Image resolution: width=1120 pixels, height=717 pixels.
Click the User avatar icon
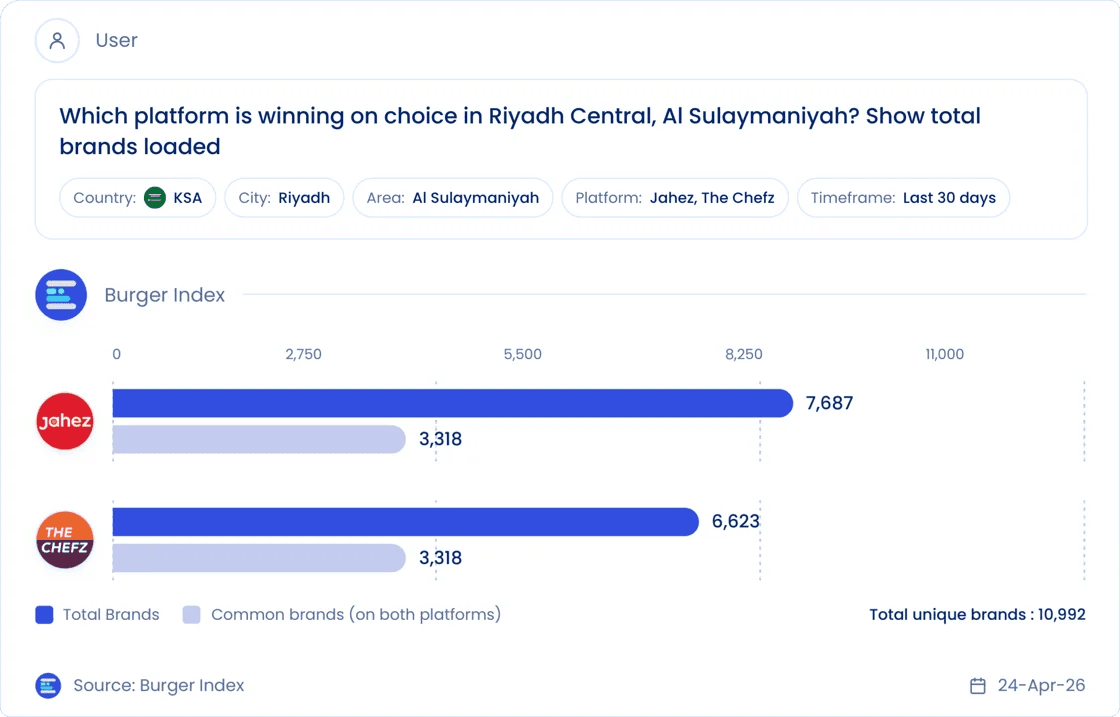coord(57,41)
